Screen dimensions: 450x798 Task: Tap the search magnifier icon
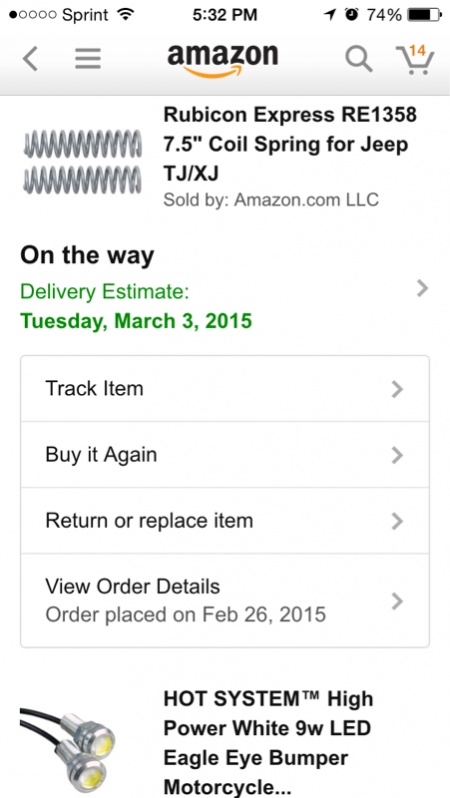[359, 59]
